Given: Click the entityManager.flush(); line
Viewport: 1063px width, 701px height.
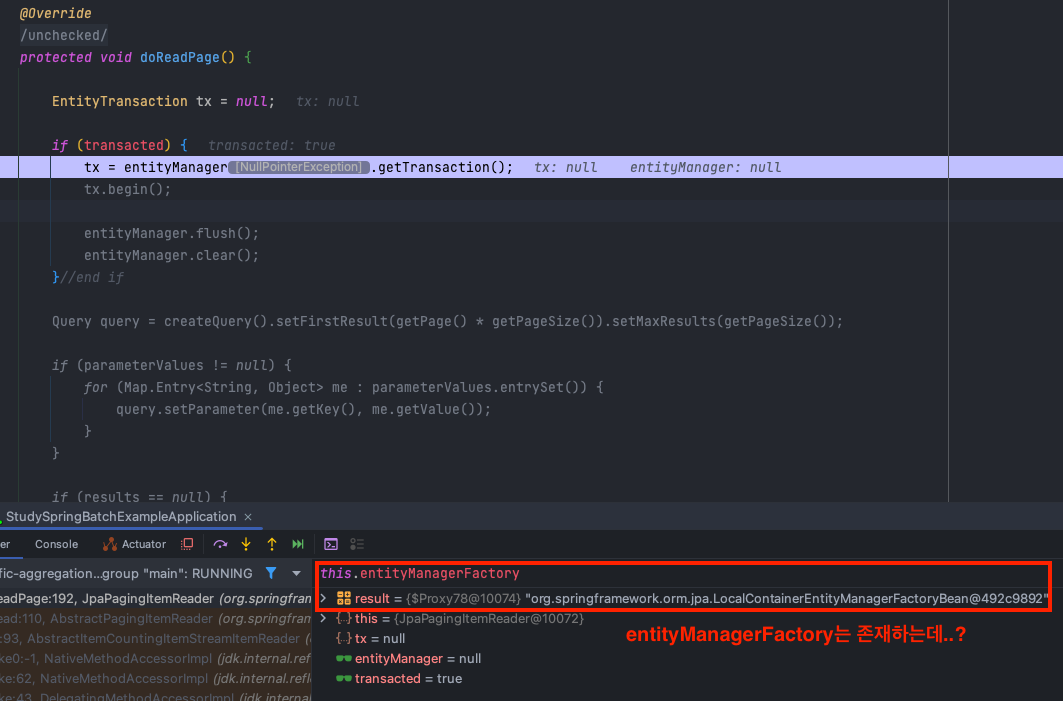Looking at the screenshot, I should (x=172, y=233).
